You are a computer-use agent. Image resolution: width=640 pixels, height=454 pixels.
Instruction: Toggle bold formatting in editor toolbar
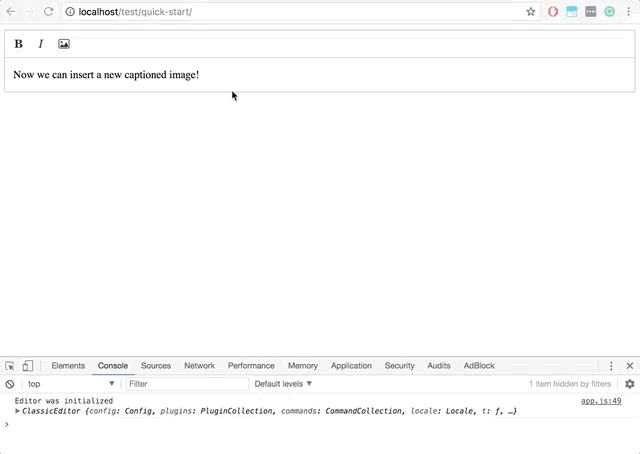point(19,44)
